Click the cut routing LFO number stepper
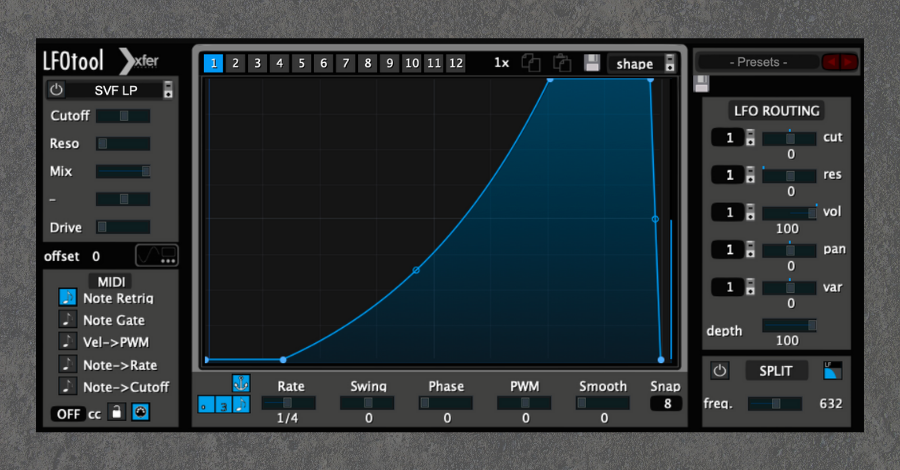This screenshot has height=470, width=900. click(750, 138)
